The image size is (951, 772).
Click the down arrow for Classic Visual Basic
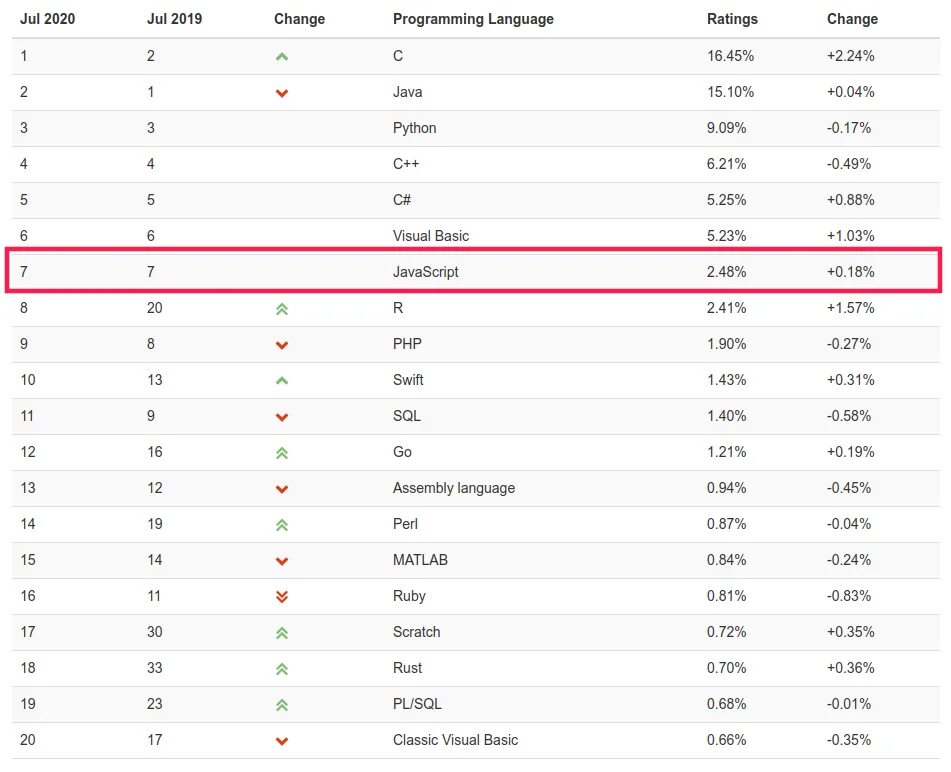[281, 741]
